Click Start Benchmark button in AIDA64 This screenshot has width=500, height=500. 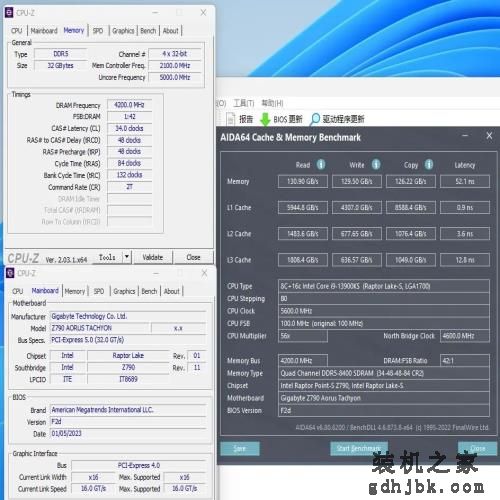pyautogui.click(x=359, y=448)
